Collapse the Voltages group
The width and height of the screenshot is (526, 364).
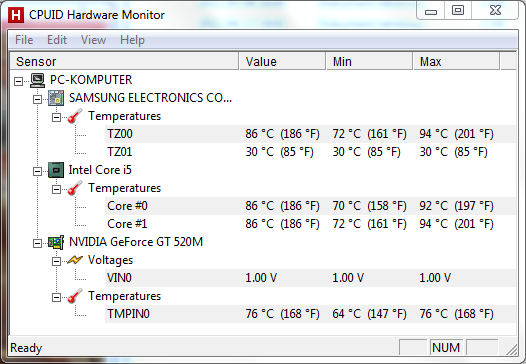point(56,261)
